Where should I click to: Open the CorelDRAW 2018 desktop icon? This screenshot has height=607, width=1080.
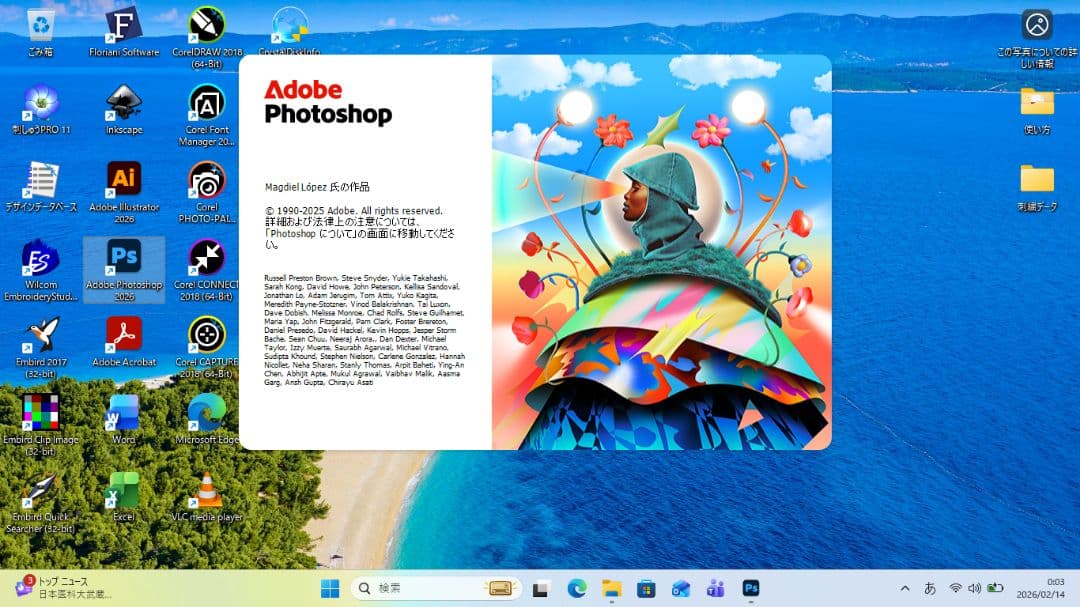click(207, 25)
